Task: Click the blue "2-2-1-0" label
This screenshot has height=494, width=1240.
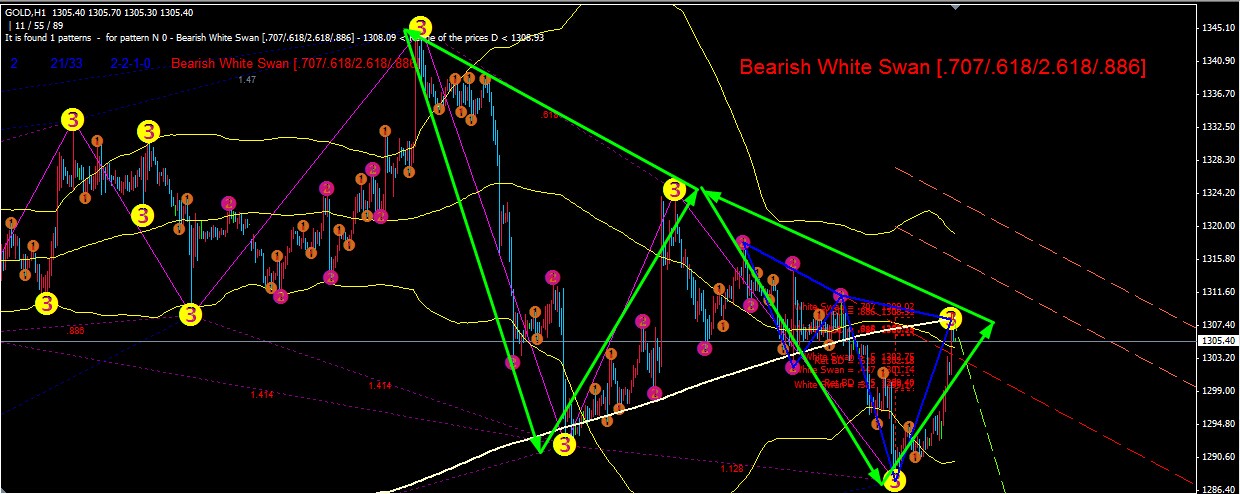Action: [130, 63]
